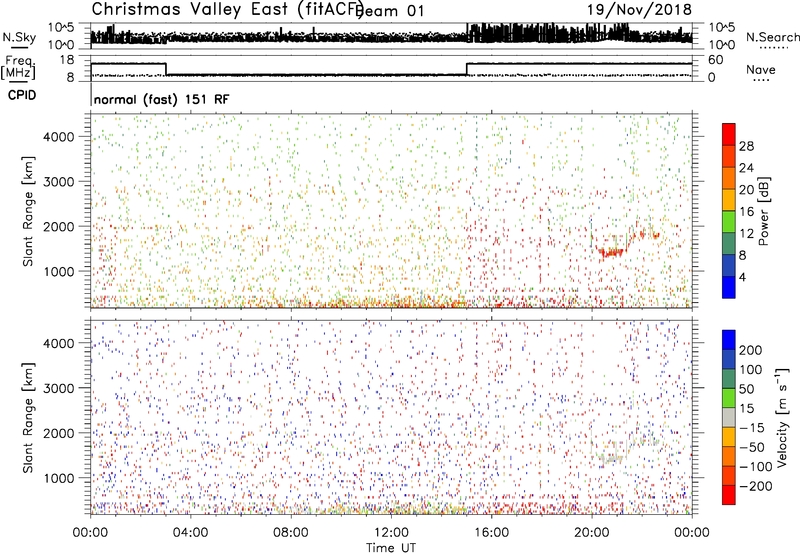
Task: Click the frequency step-up near 15:00
Action: coord(467,69)
